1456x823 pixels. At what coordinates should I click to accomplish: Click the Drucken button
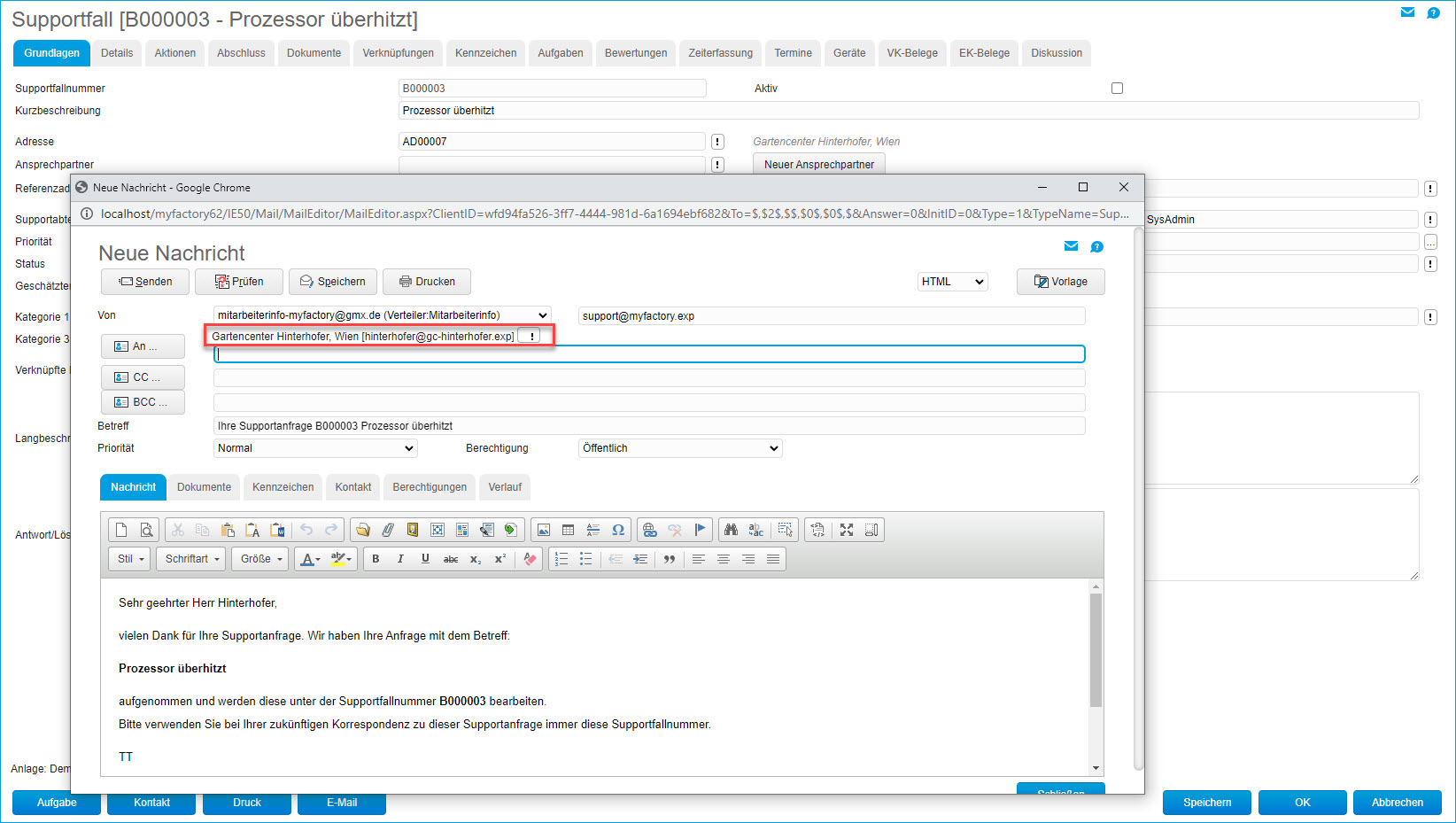[427, 282]
